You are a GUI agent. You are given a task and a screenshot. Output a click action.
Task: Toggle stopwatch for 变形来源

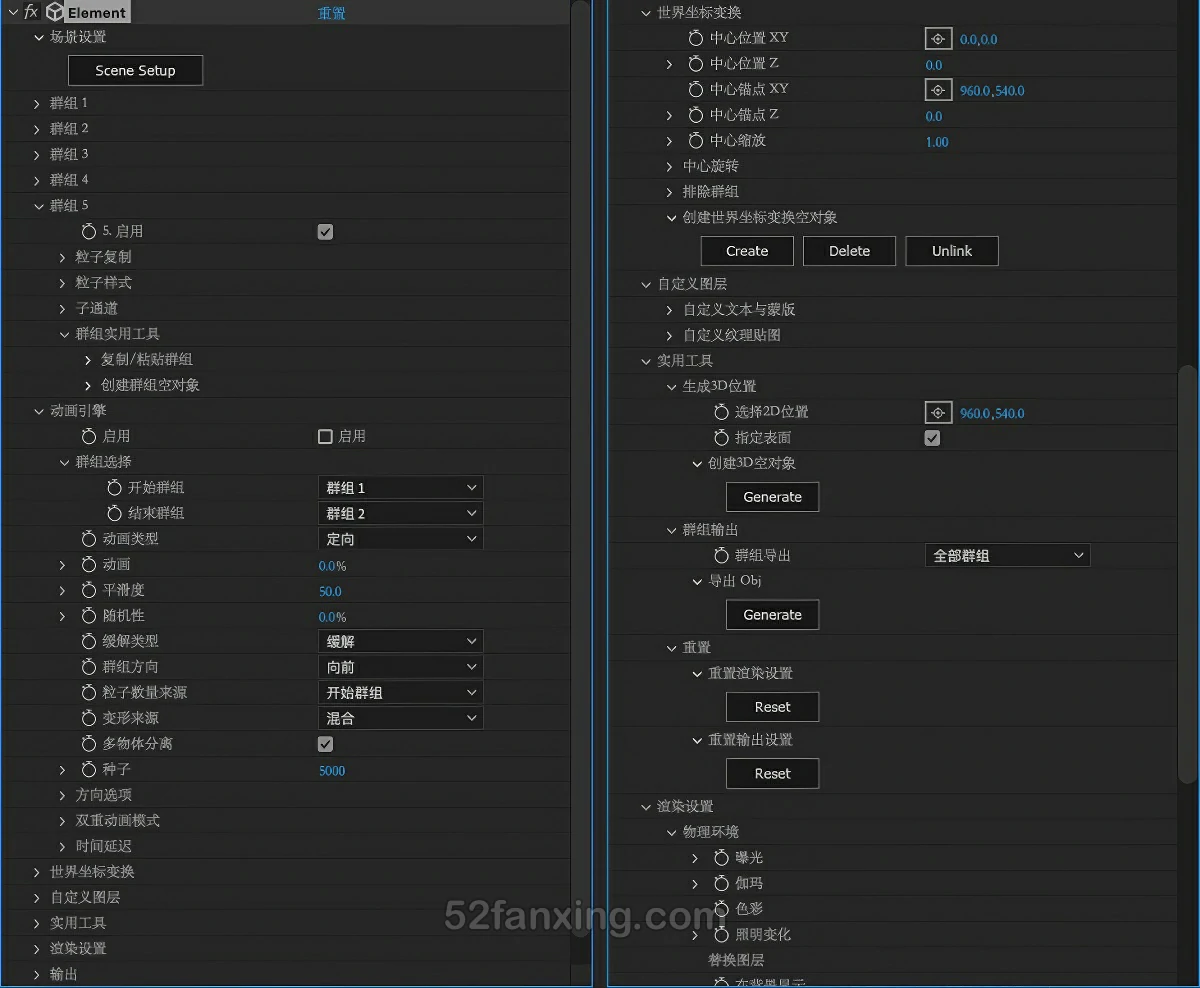(89, 718)
